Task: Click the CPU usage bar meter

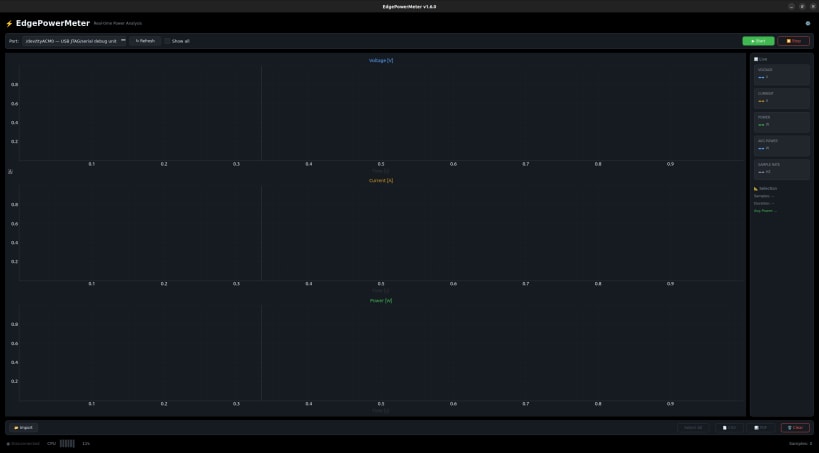Action: point(67,444)
